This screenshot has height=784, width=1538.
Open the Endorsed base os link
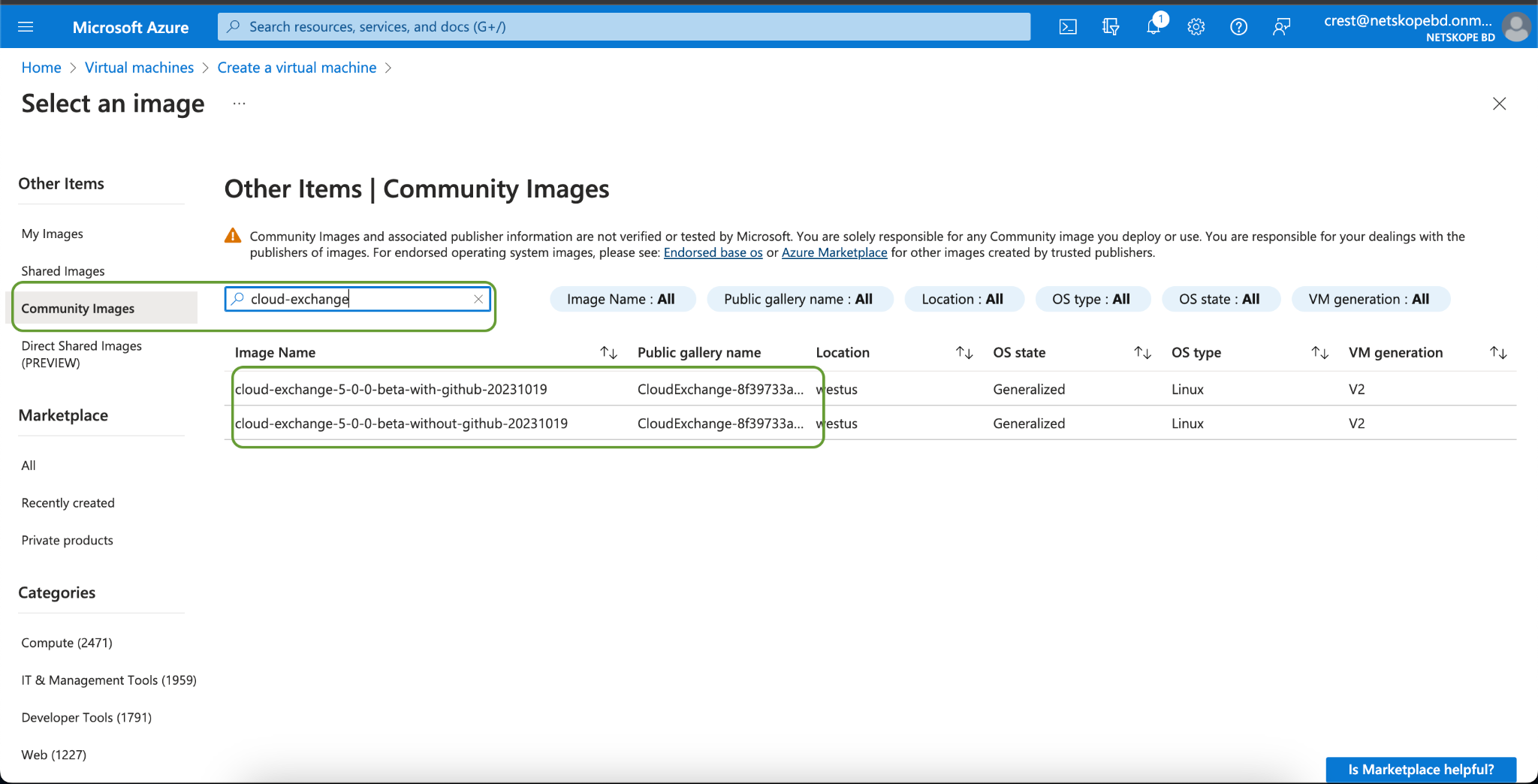[713, 252]
